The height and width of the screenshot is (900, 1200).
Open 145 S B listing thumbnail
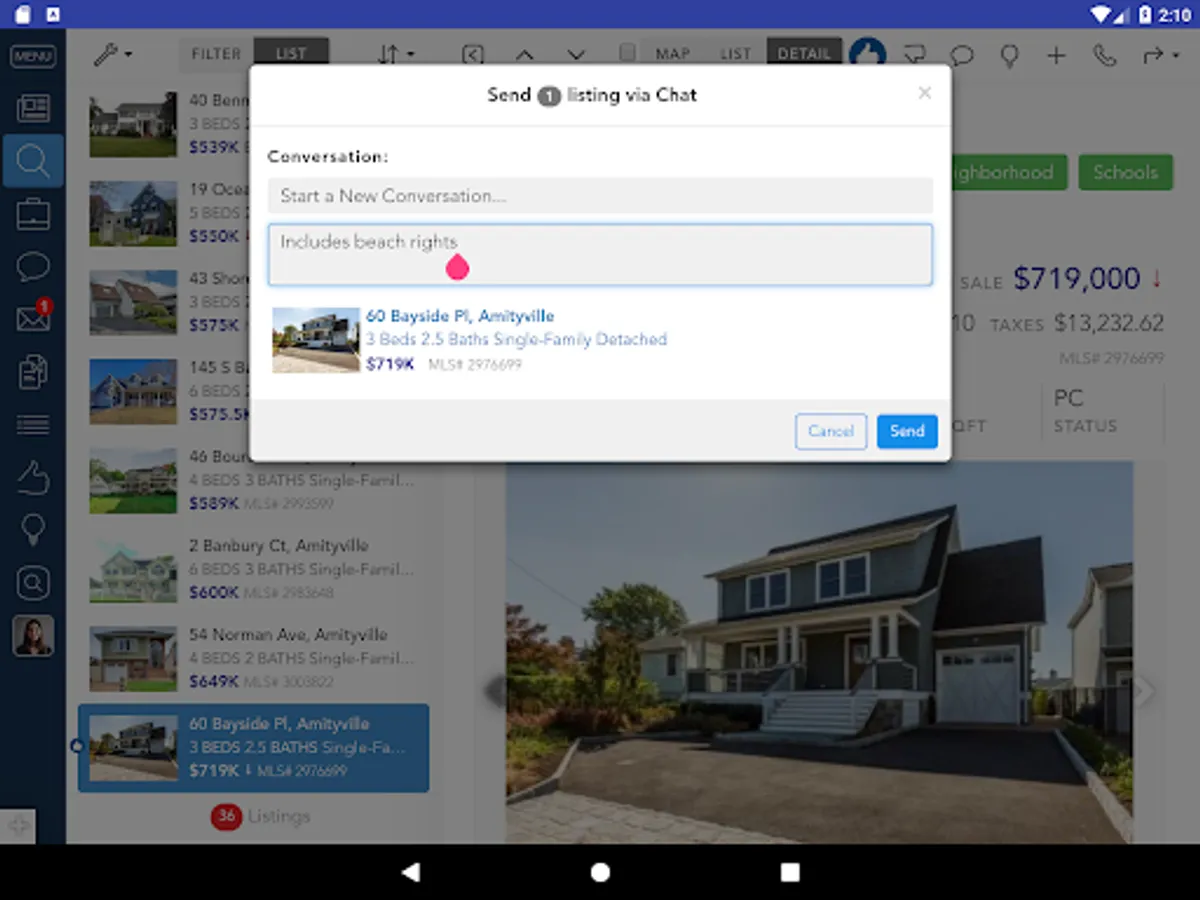(x=133, y=391)
